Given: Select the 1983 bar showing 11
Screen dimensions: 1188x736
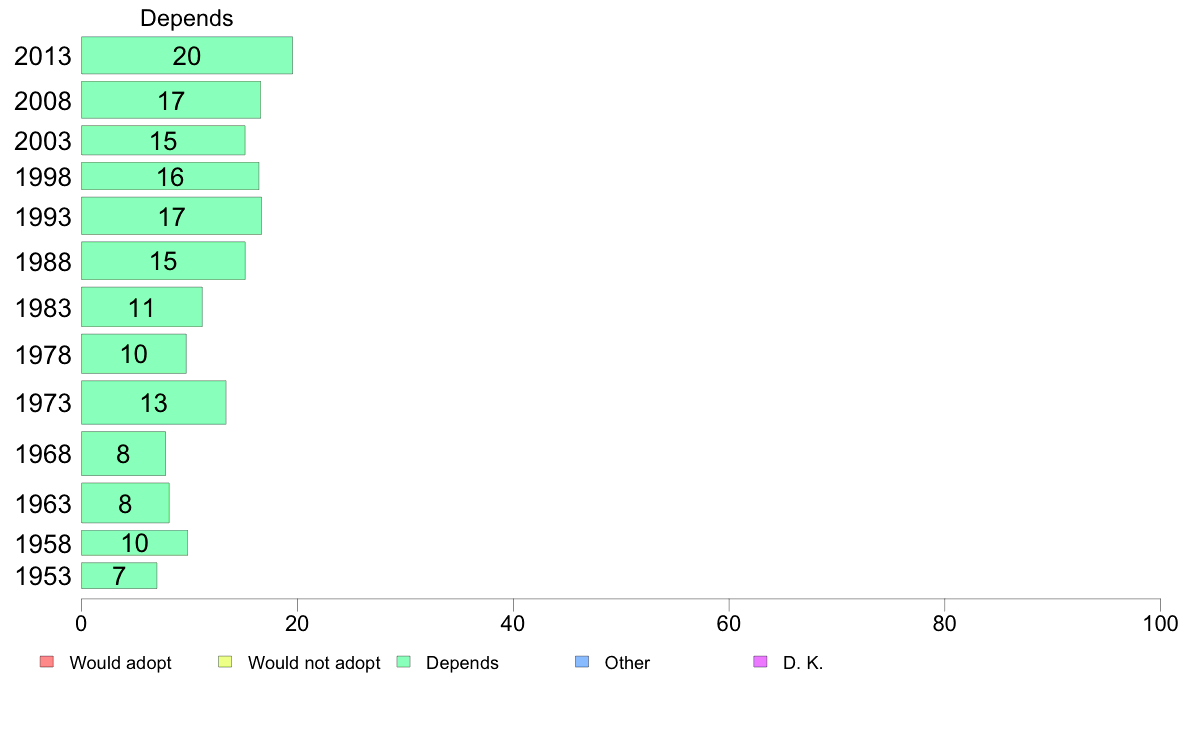Looking at the screenshot, I should click(x=142, y=307).
